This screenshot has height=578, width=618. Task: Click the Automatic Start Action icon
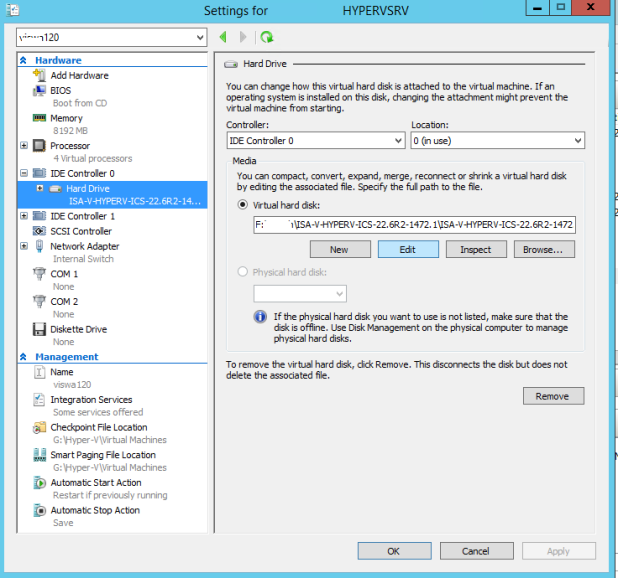39,482
